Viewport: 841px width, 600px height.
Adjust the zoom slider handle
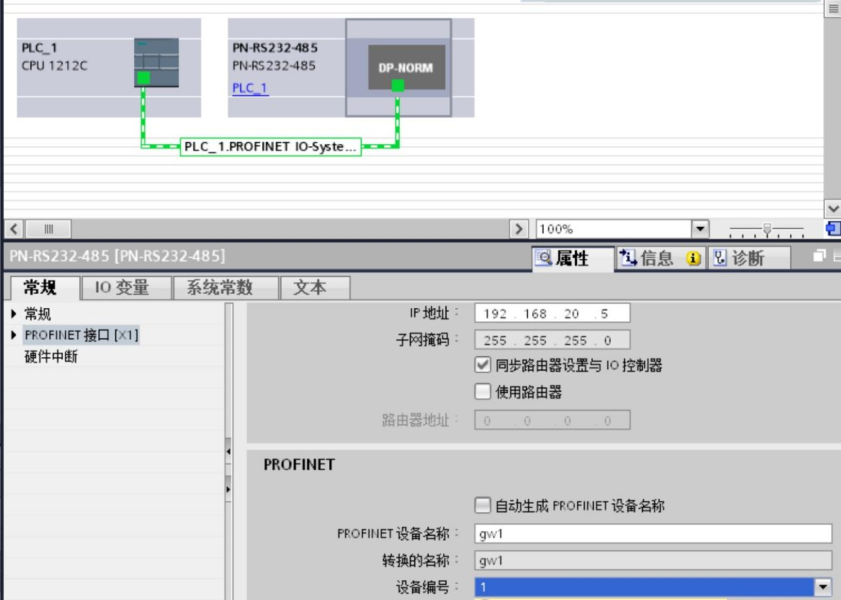click(x=767, y=229)
